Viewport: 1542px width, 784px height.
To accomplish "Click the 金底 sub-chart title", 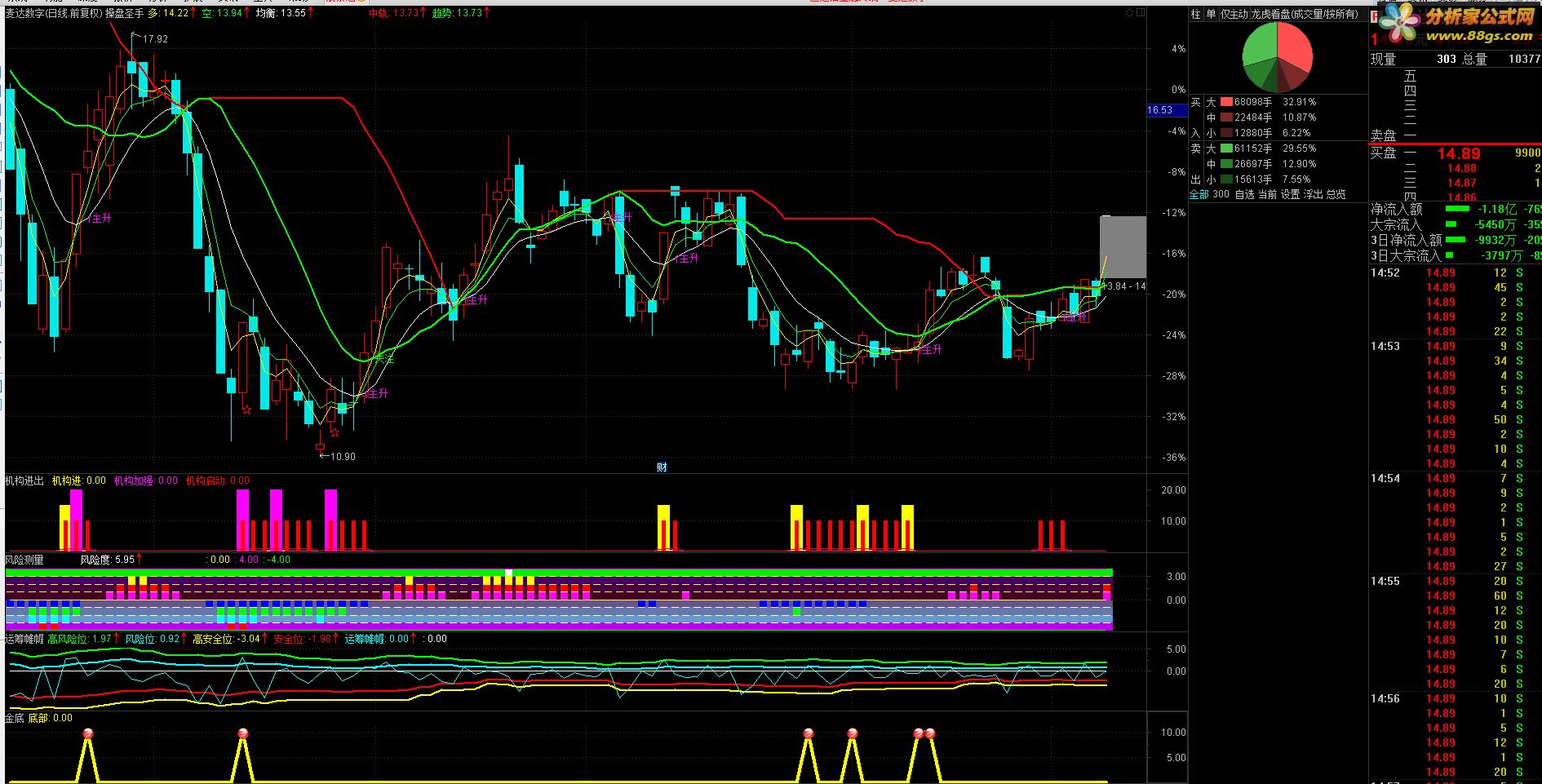I will pos(15,718).
